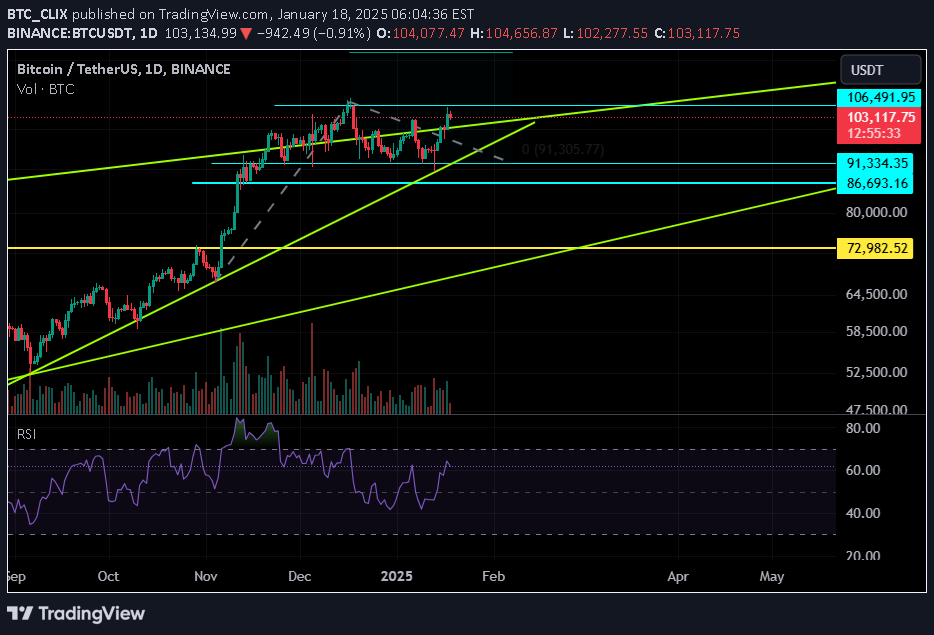Screen dimensions: 934x635
Task: Click the 58,500.00 price axis value
Action: pos(876,331)
